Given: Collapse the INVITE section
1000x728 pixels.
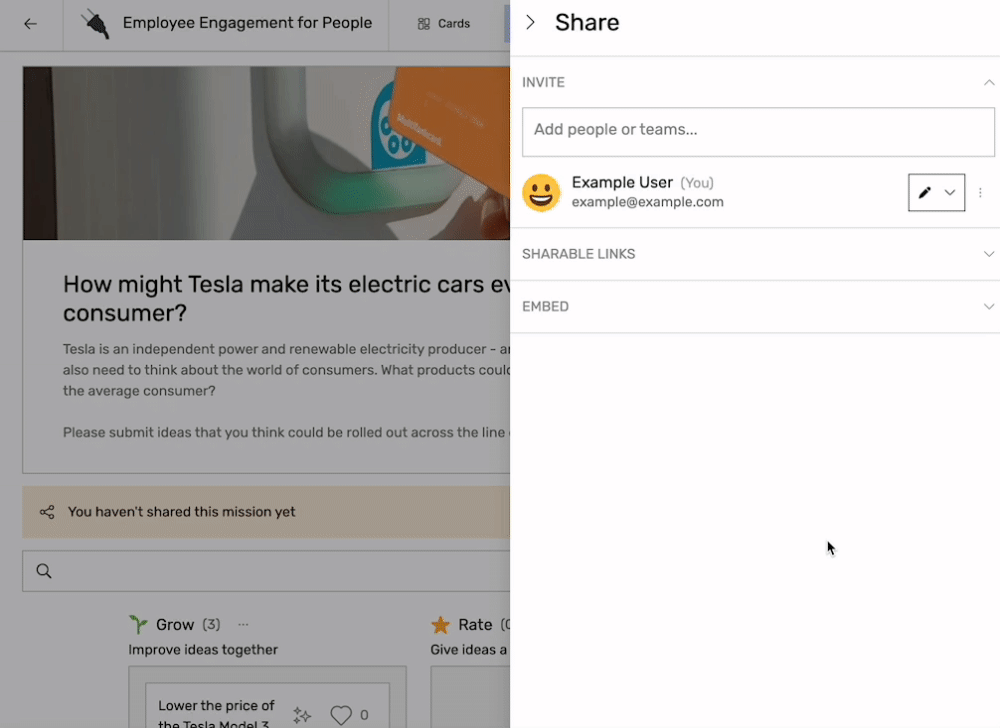Looking at the screenshot, I should (x=989, y=82).
